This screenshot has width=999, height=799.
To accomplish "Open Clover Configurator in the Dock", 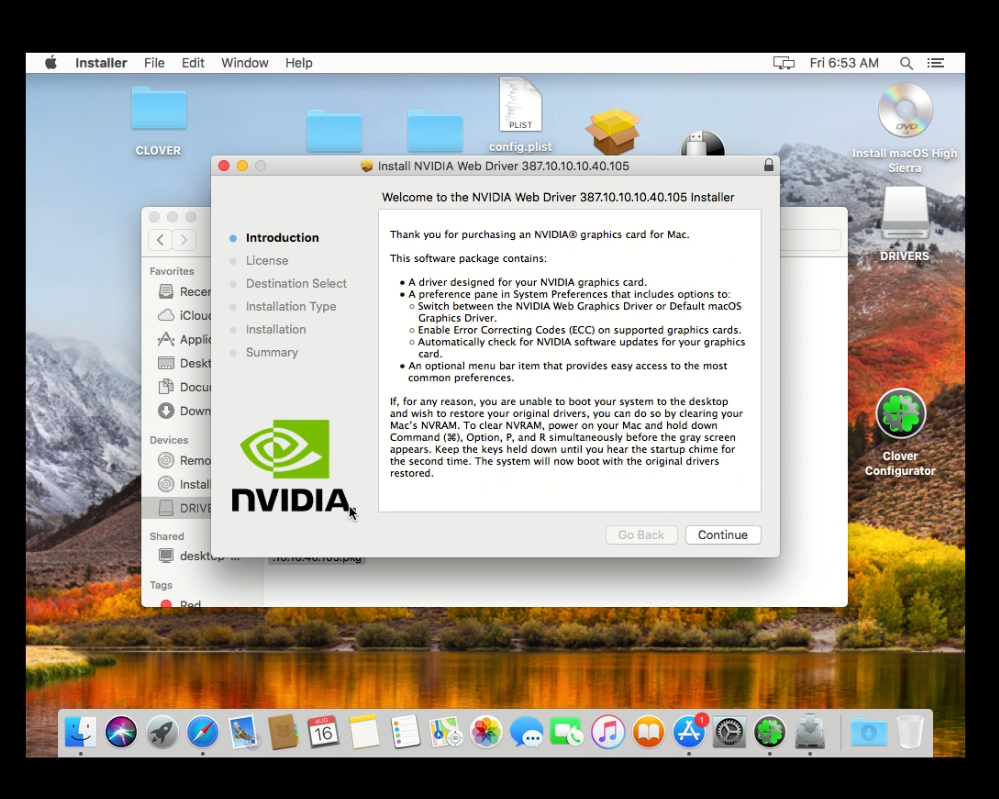I will (x=770, y=731).
